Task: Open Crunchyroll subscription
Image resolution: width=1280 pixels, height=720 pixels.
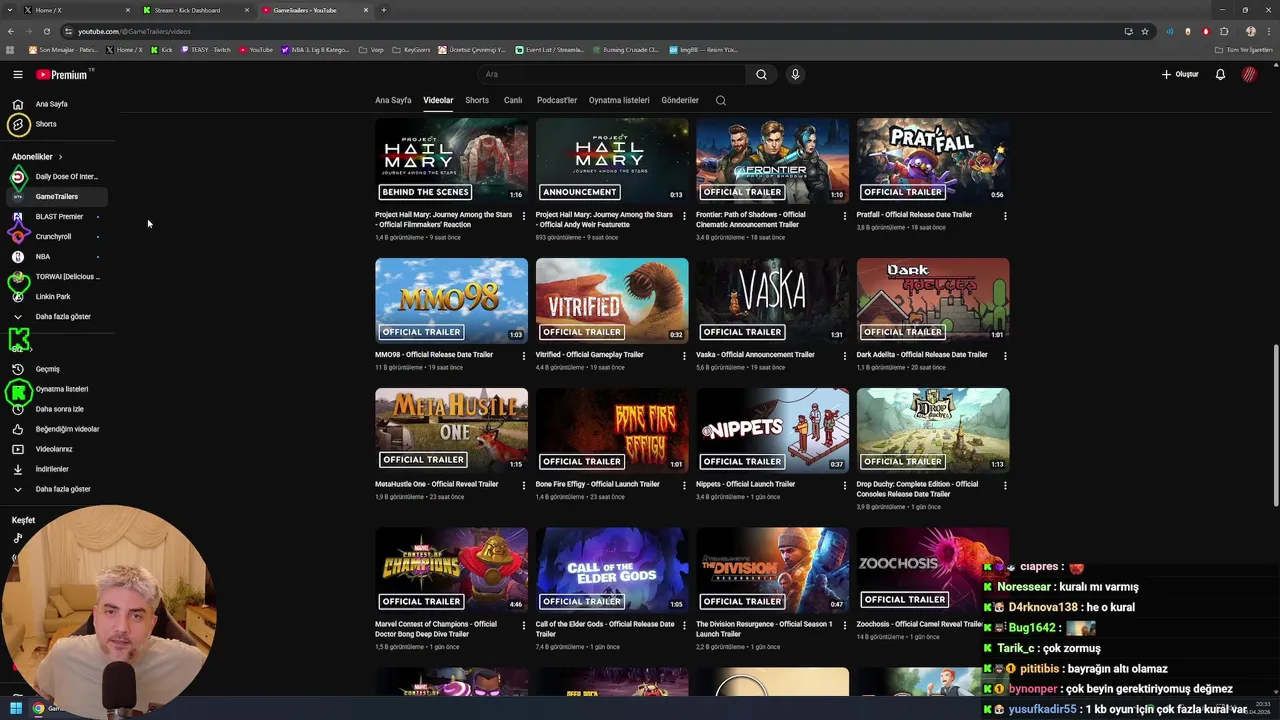Action: pyautogui.click(x=55, y=237)
